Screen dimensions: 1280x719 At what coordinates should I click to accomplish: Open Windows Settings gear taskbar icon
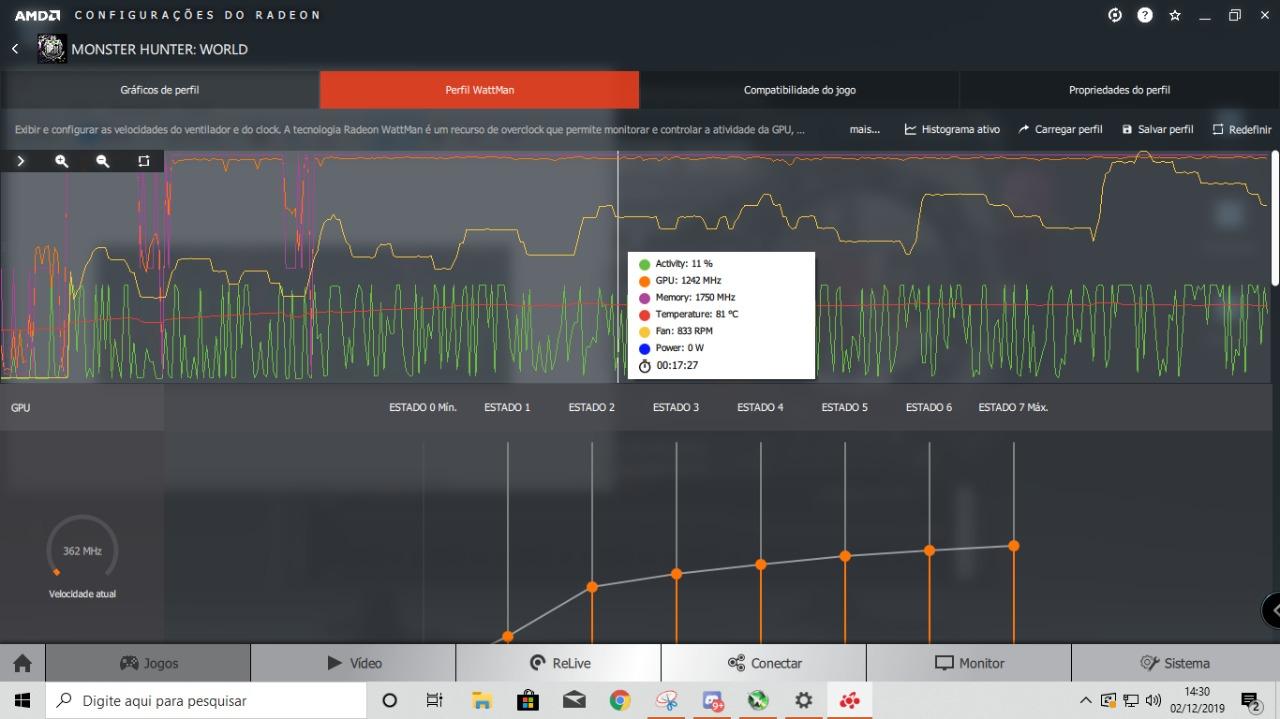[804, 700]
